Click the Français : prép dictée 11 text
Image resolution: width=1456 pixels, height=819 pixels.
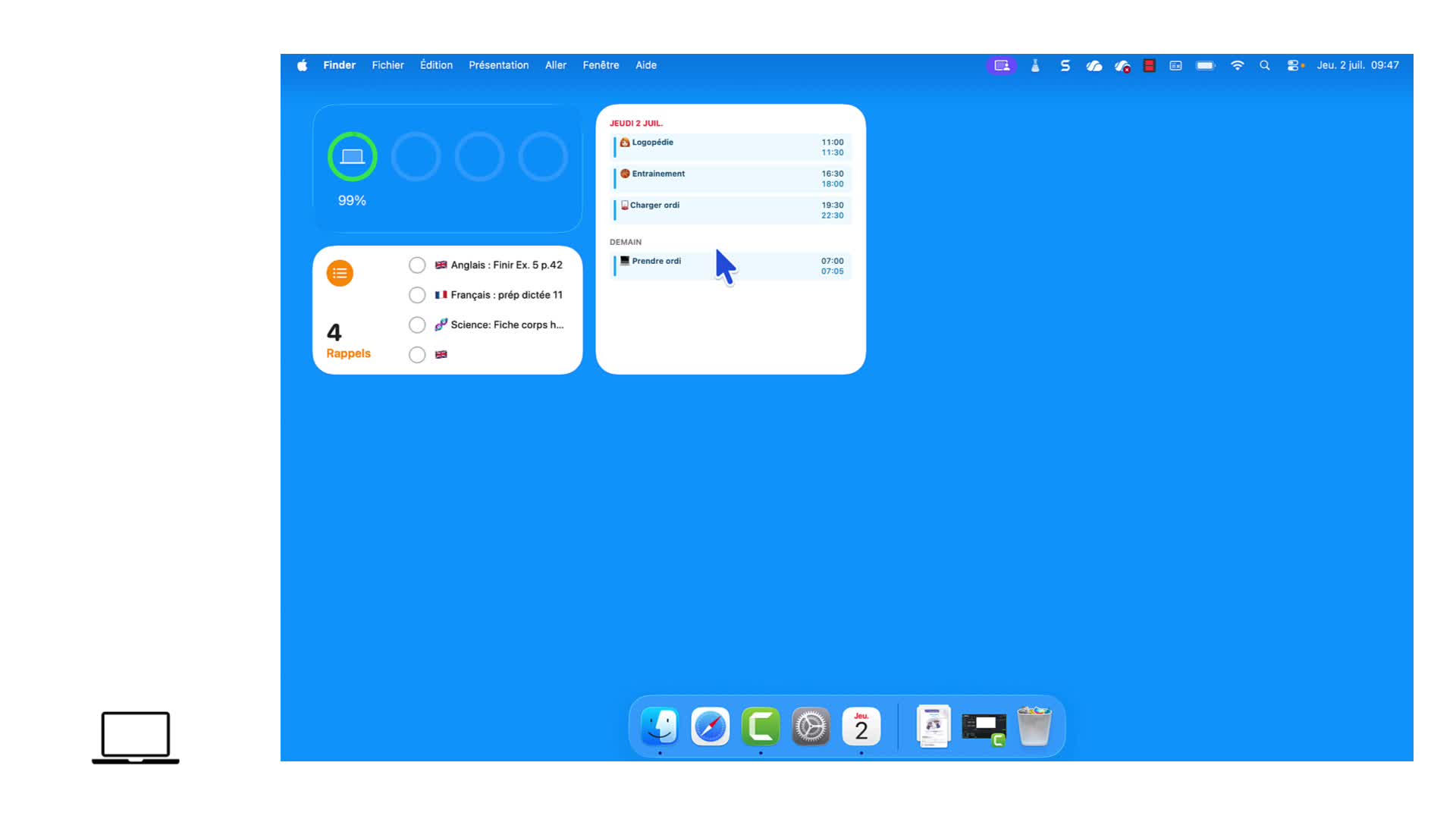507,295
